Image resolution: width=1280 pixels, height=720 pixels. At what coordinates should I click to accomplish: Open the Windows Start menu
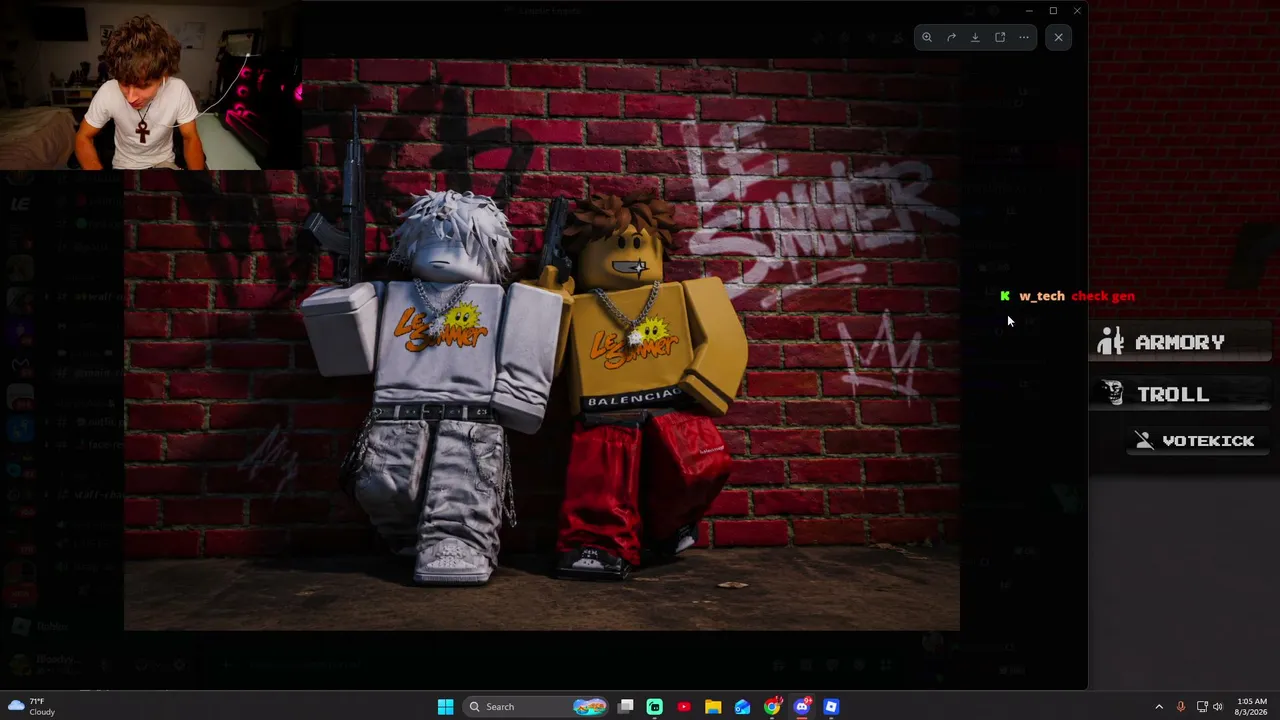pos(446,707)
